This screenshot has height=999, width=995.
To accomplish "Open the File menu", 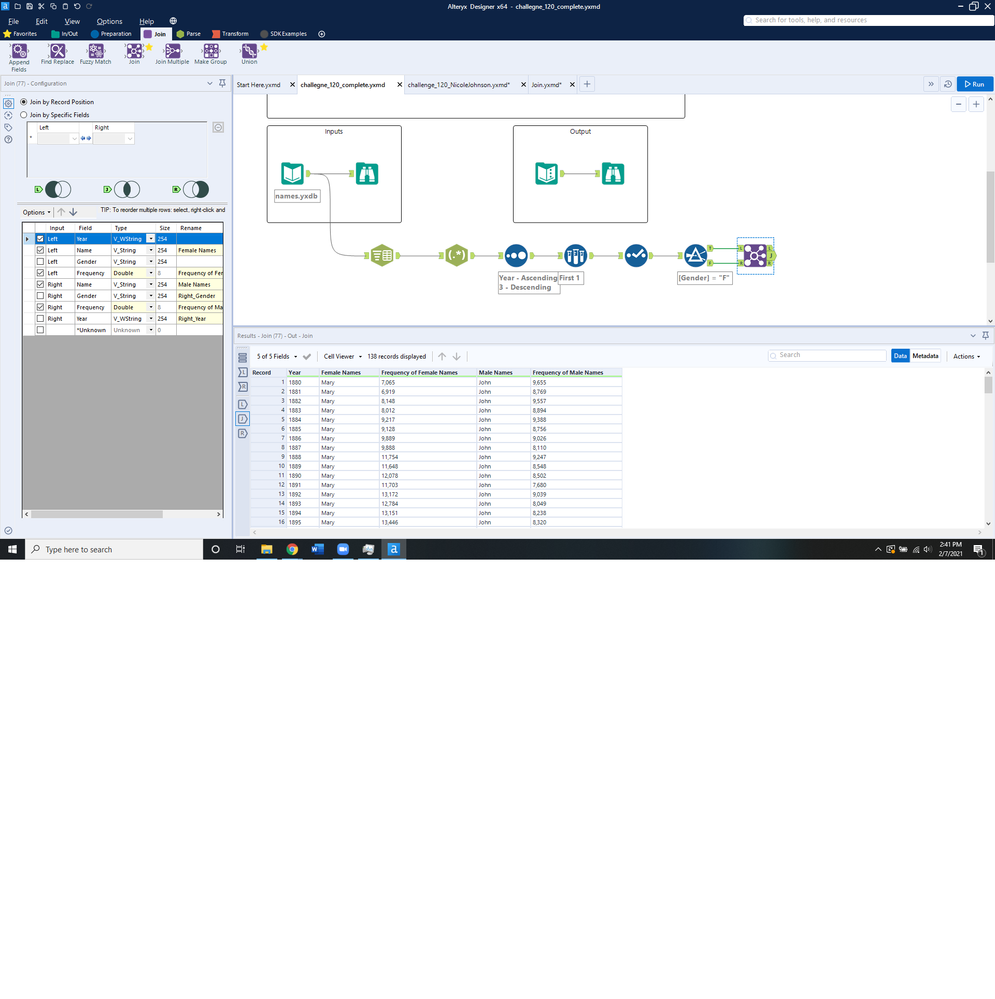I will tap(13, 21).
